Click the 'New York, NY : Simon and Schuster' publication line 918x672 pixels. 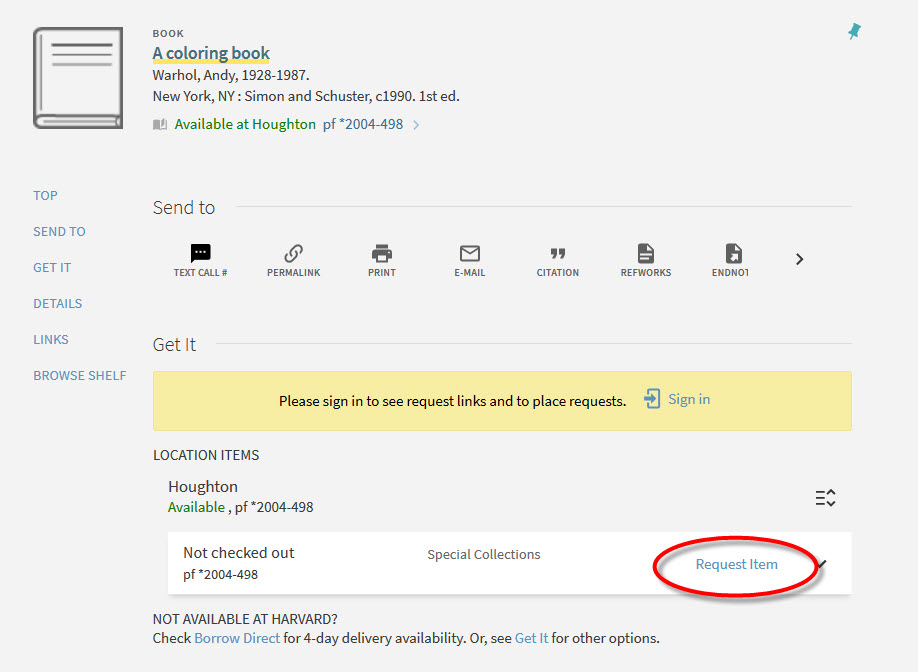pos(306,96)
